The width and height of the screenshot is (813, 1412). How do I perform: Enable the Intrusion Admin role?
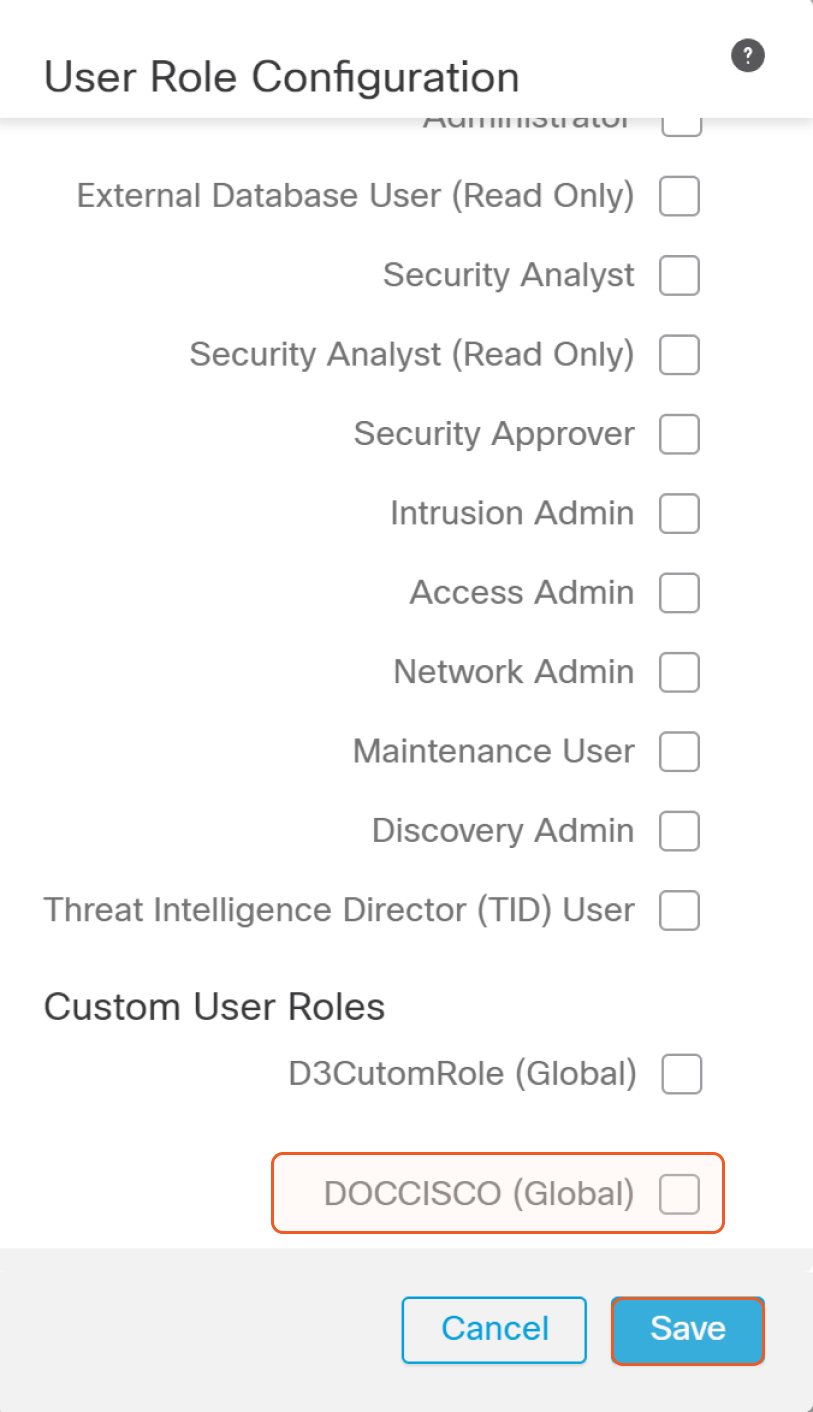click(x=679, y=514)
